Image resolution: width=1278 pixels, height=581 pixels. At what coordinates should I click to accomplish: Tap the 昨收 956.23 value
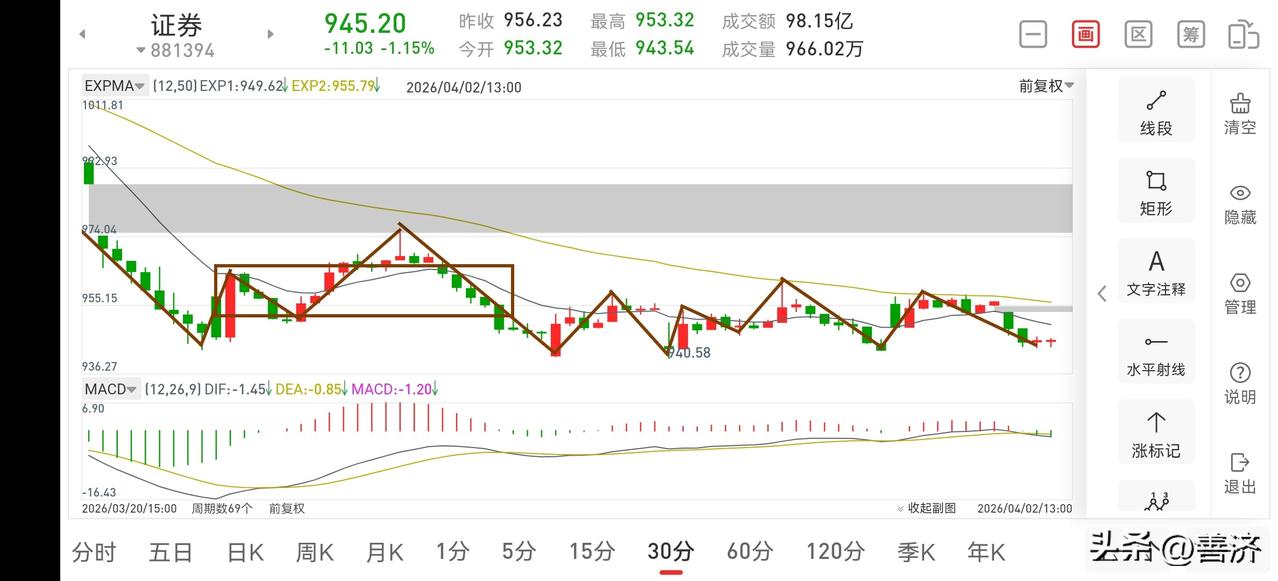533,21
